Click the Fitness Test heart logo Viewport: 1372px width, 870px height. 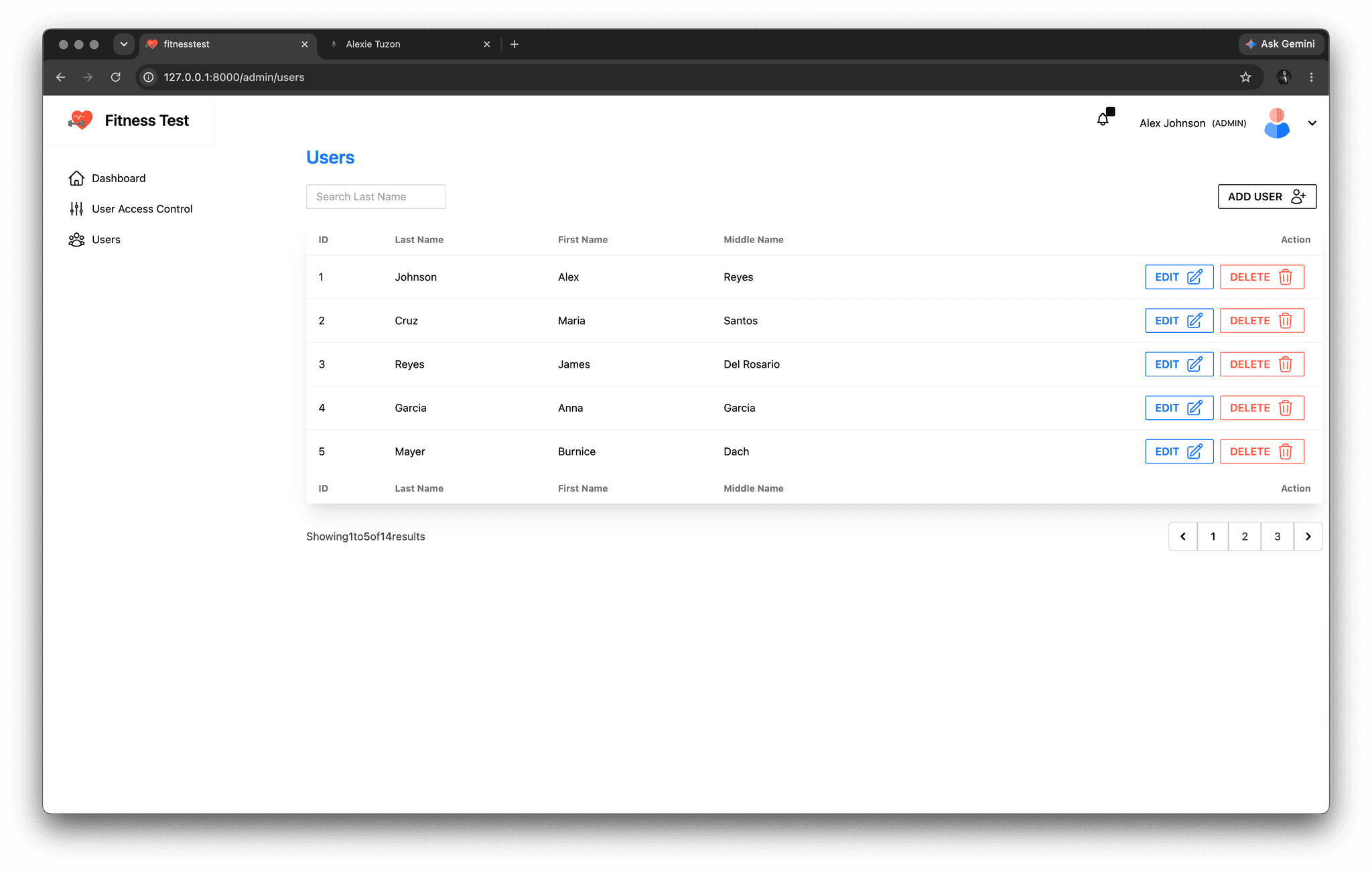(80, 120)
